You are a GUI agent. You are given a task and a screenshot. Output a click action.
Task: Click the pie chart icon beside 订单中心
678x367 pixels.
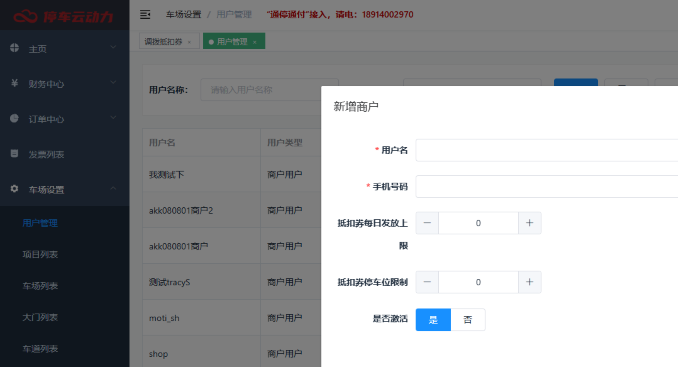pyautogui.click(x=14, y=118)
